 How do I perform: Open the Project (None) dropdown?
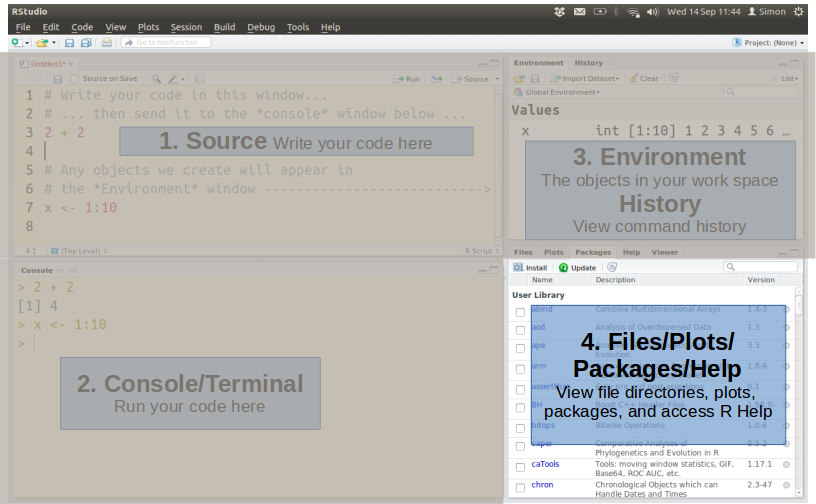768,43
